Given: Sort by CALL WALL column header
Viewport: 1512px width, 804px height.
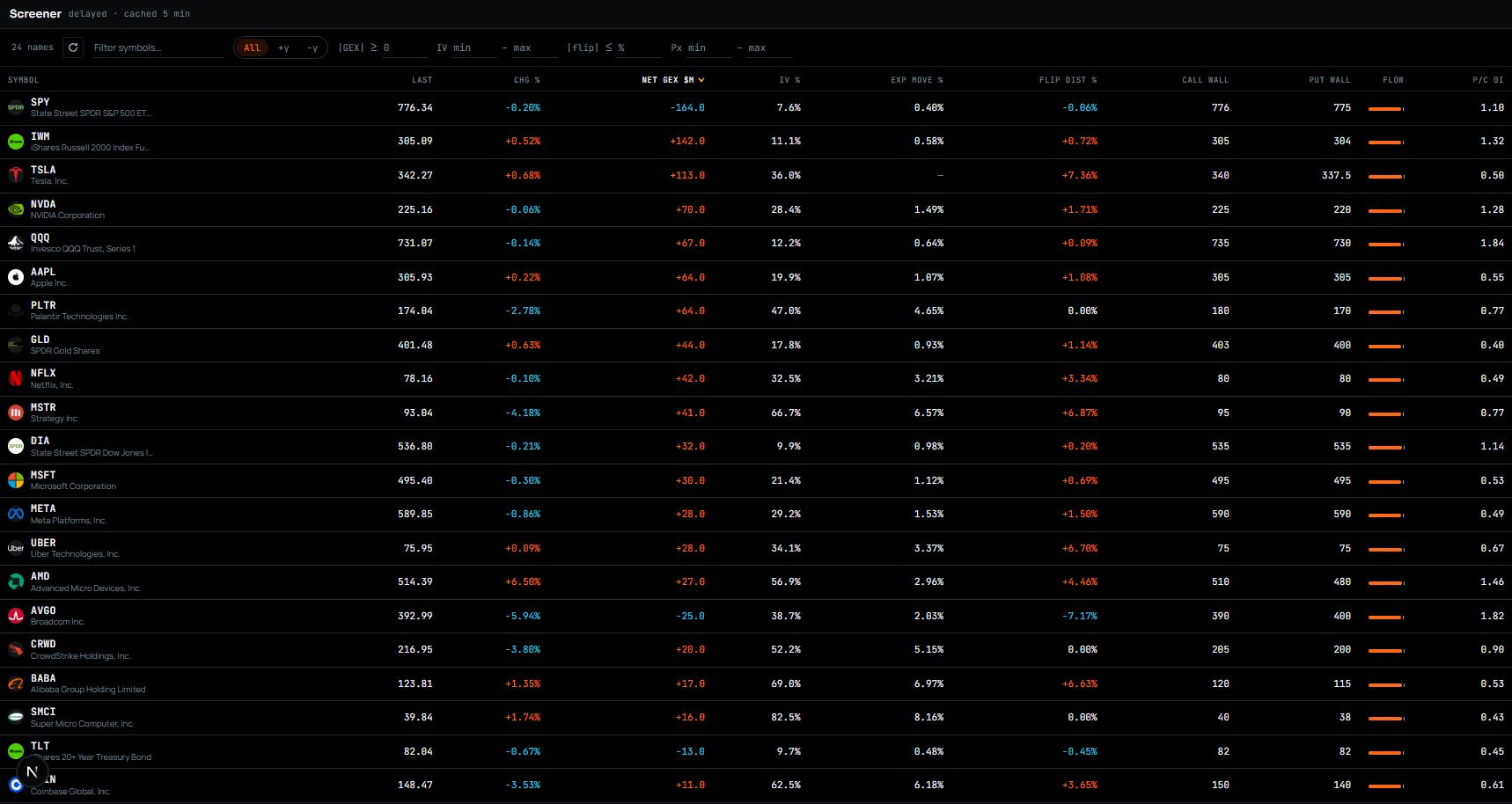Looking at the screenshot, I should [1206, 80].
